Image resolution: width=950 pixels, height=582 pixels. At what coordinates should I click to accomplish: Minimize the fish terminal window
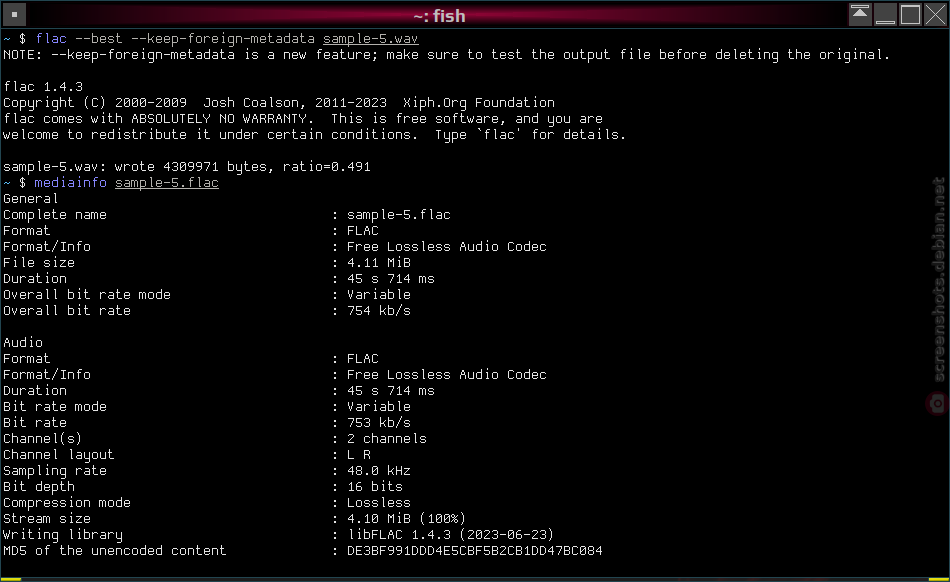pos(885,14)
